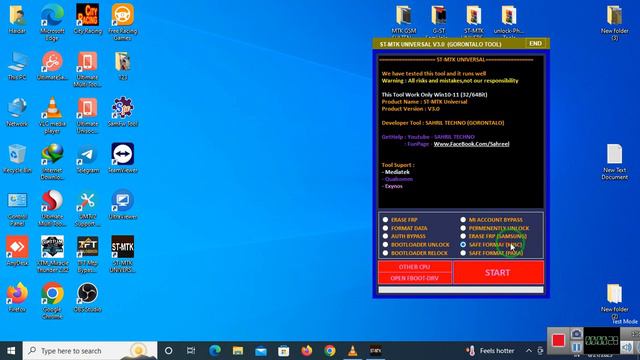
Task: Click the progress bar below START
Action: tap(461, 289)
